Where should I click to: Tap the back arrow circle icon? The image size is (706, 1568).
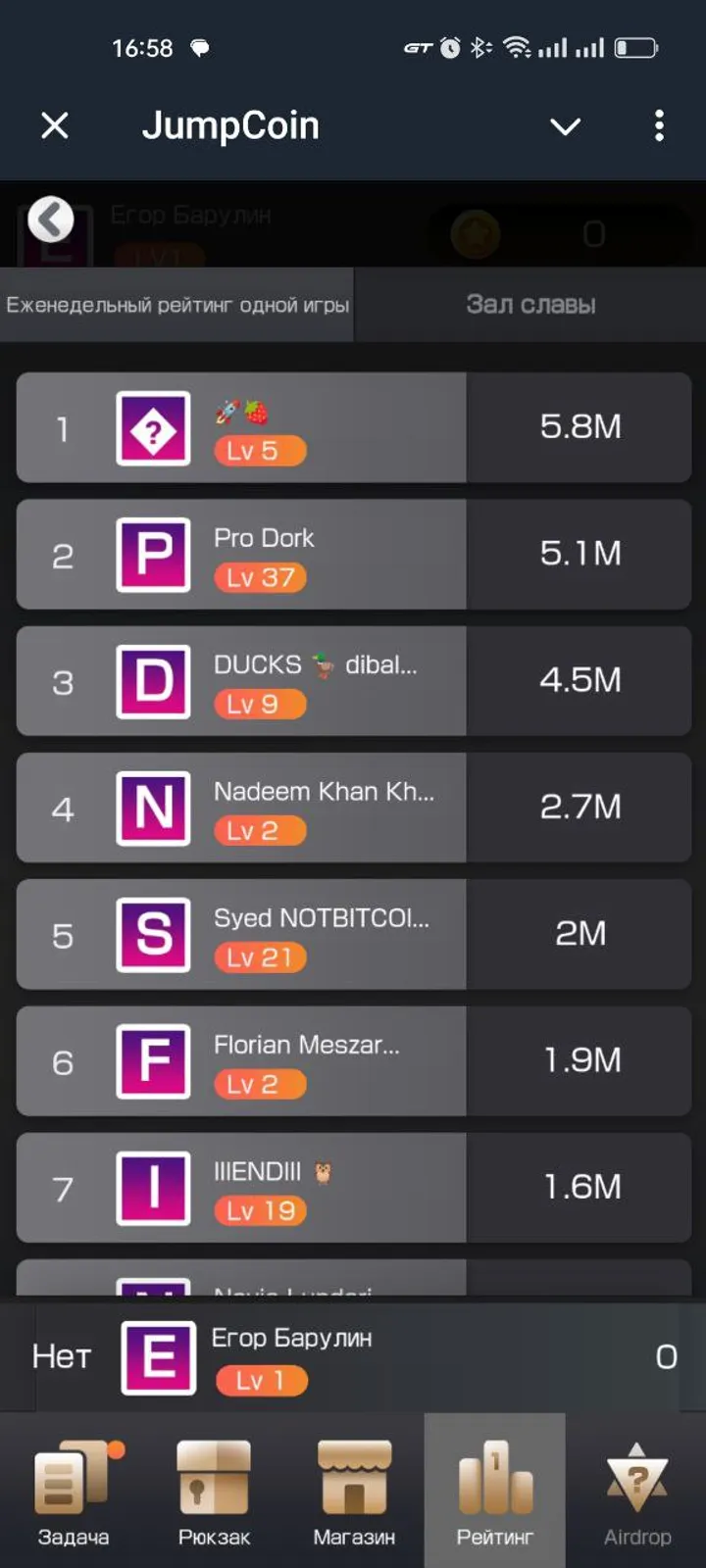(x=51, y=220)
